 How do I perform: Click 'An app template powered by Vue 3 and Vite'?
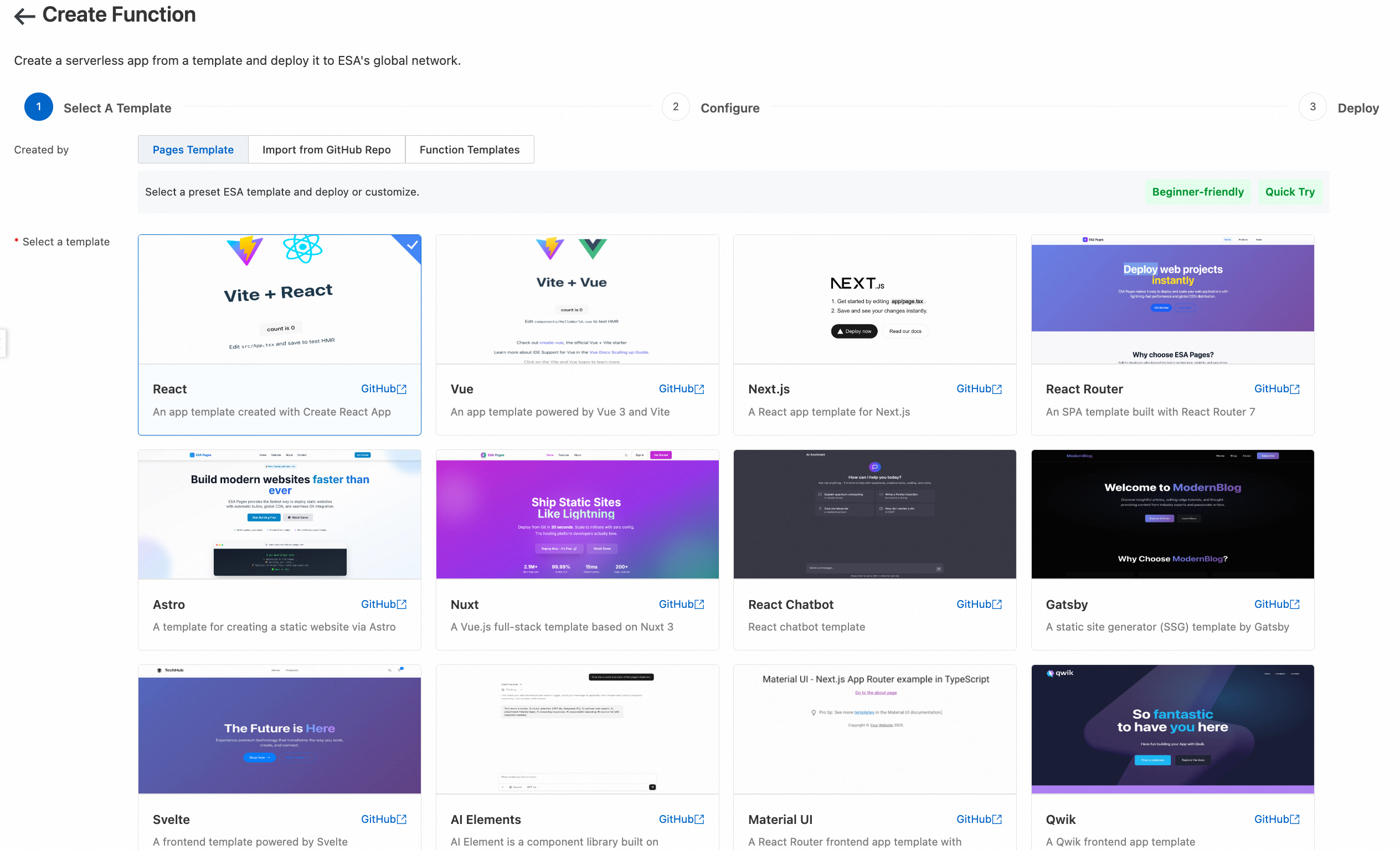pyautogui.click(x=560, y=412)
